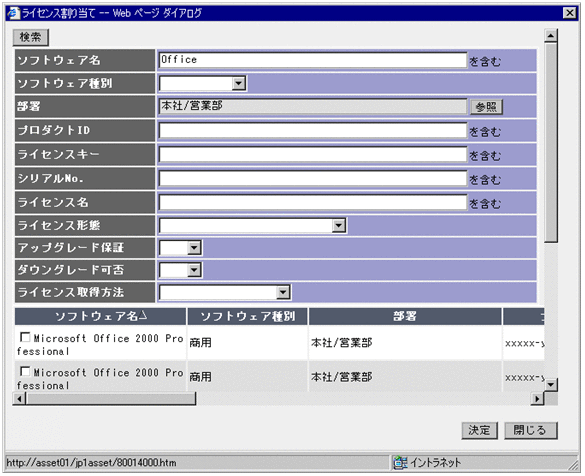Click the プロダクトID input field
This screenshot has width=585, height=476.
313,131
